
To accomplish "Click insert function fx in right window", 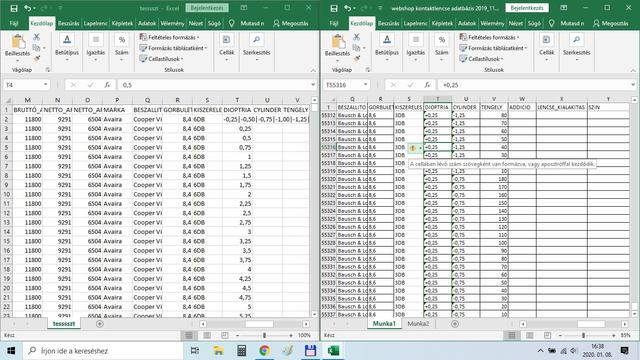I will pyautogui.click(x=427, y=85).
